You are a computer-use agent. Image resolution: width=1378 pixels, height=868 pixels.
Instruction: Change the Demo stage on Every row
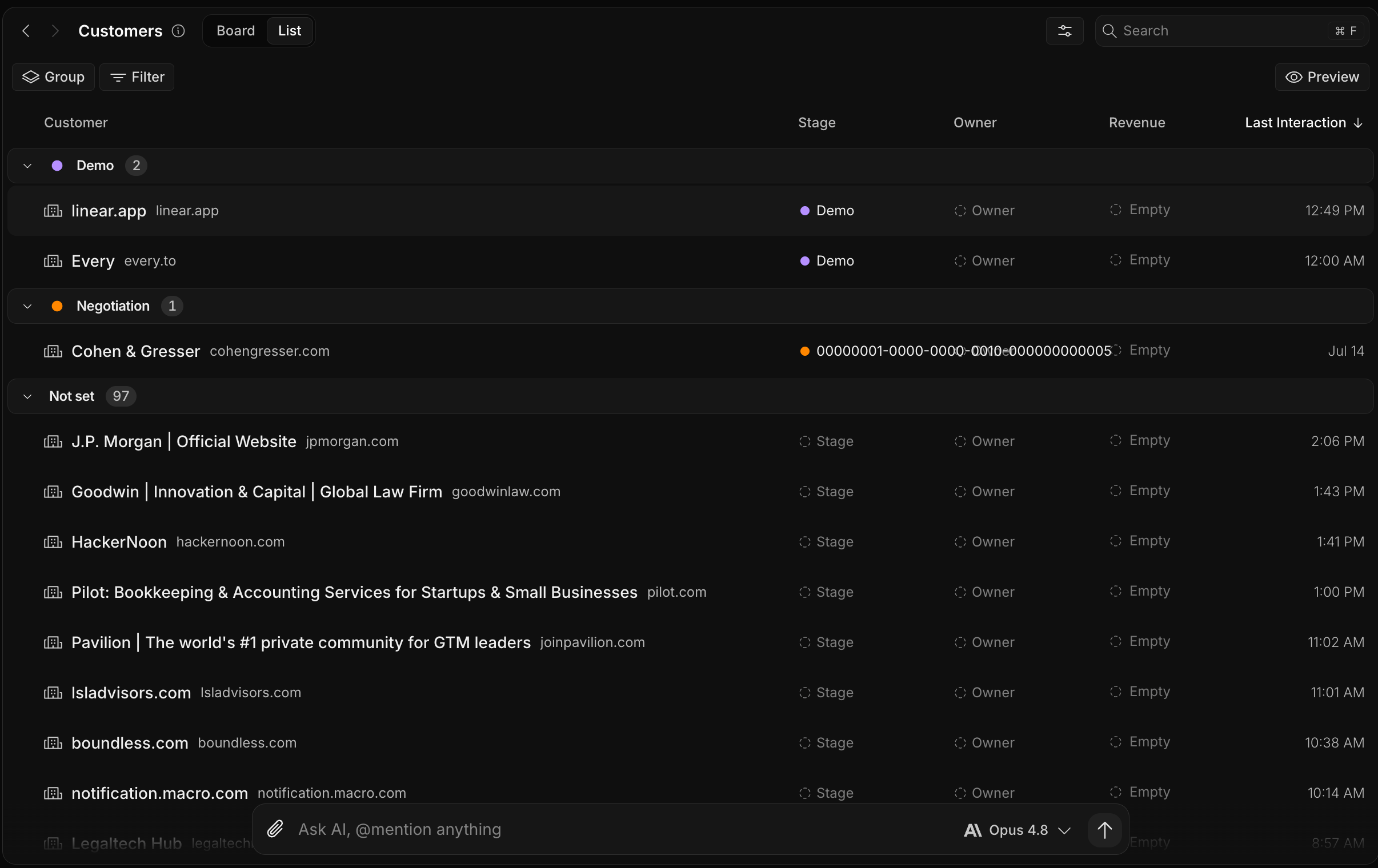pos(827,261)
